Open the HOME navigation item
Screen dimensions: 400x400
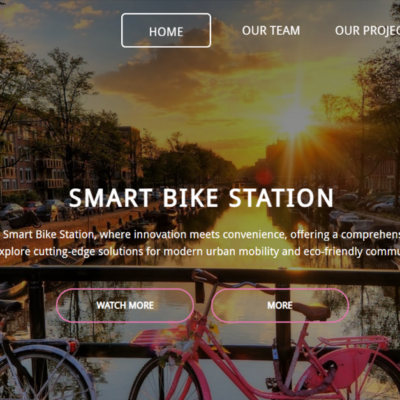[x=166, y=30]
